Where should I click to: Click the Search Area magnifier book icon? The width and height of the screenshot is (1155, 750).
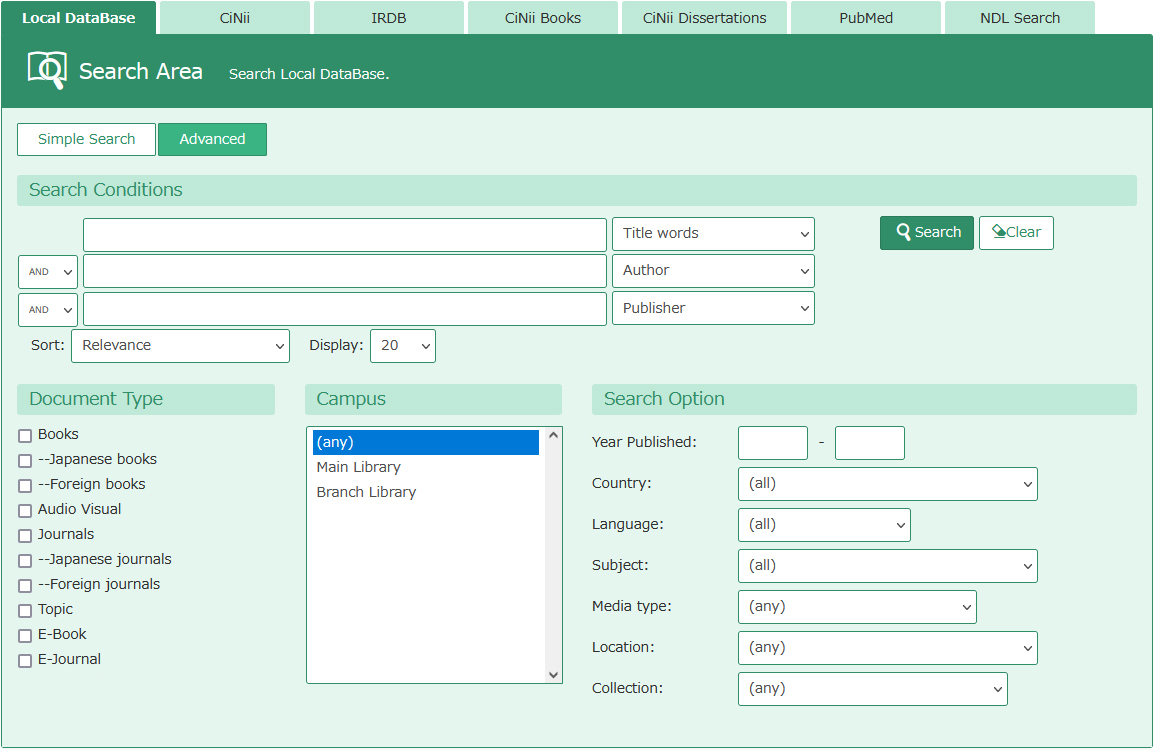(47, 70)
